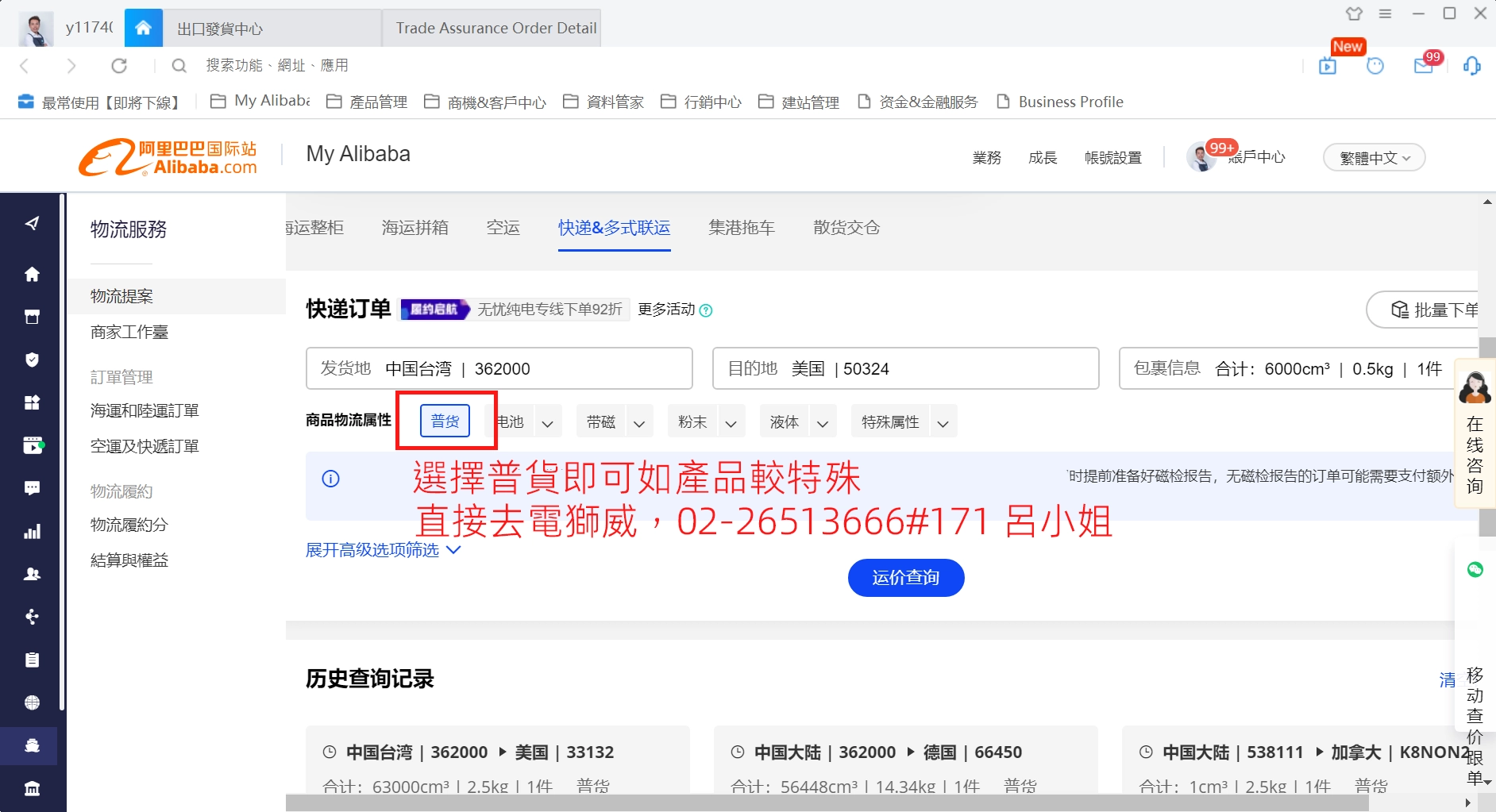The height and width of the screenshot is (812, 1496).
Task: Click the bank building sidebar icon
Action: point(32,788)
